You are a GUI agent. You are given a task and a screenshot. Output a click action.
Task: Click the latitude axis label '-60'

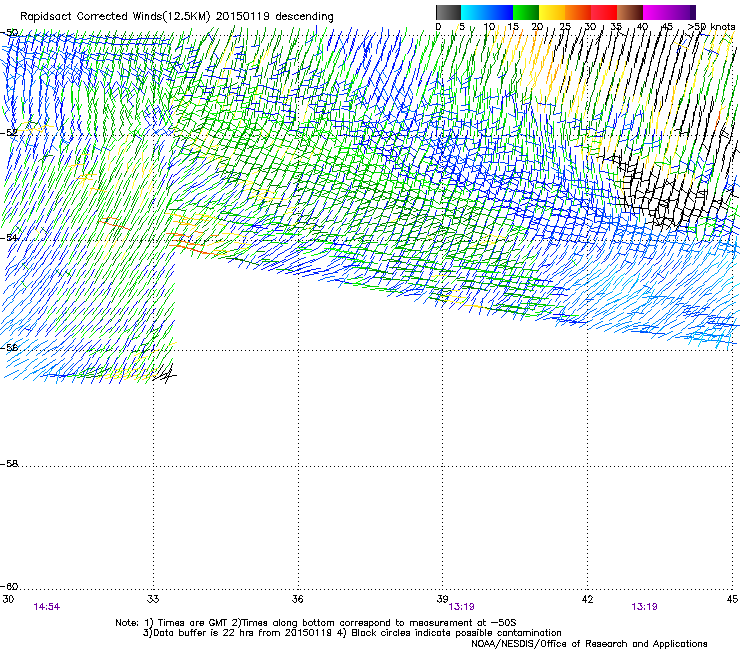pos(9,586)
